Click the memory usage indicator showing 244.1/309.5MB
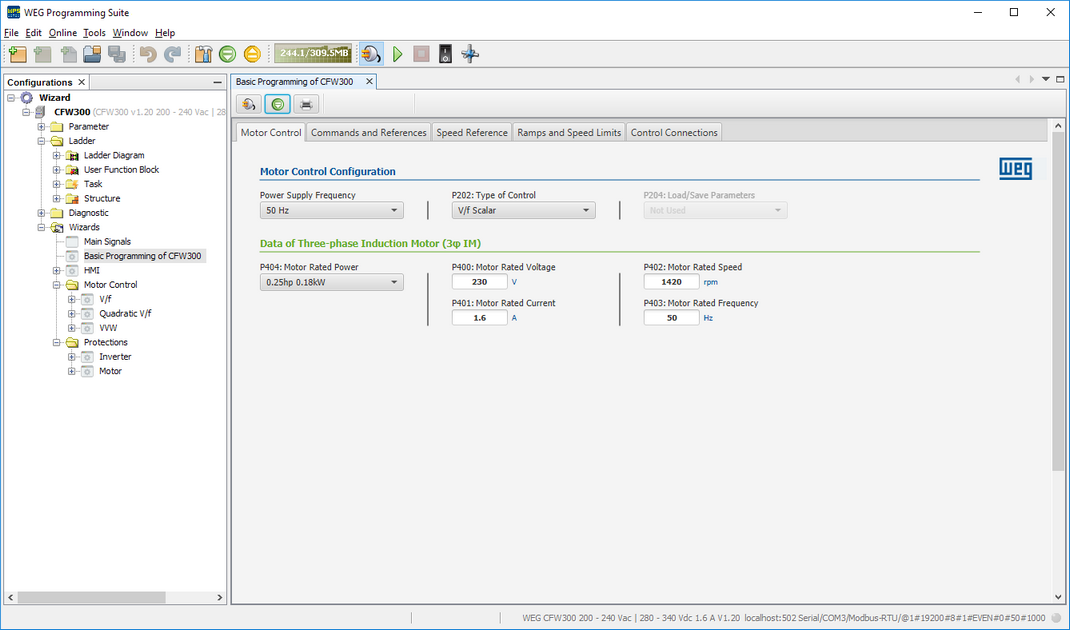 (311, 53)
